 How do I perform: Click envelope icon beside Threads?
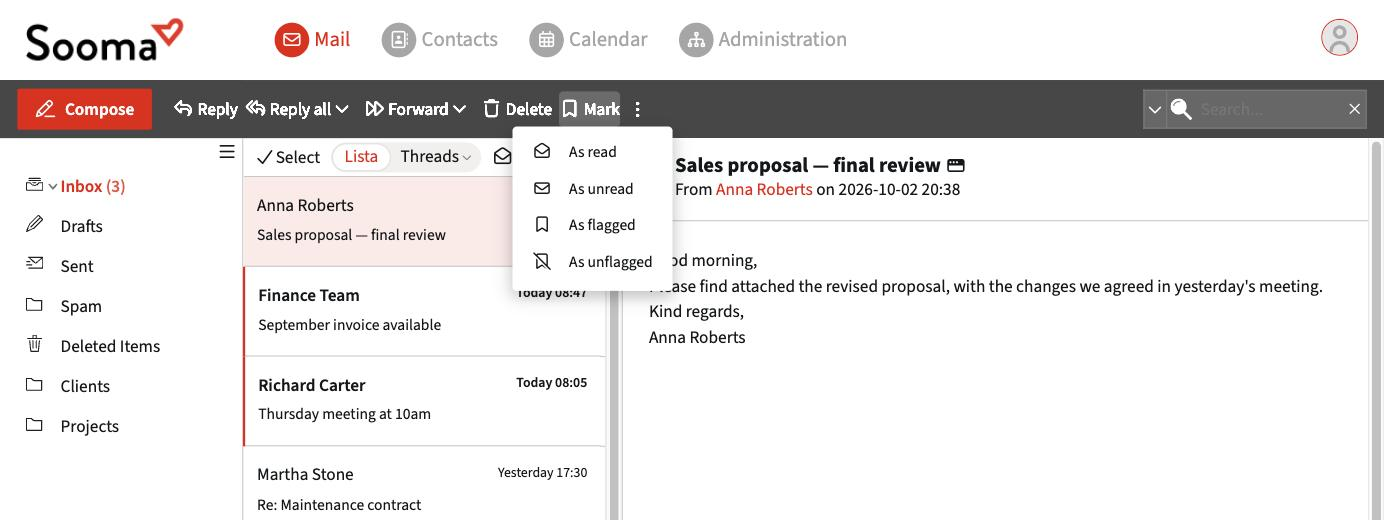(502, 156)
